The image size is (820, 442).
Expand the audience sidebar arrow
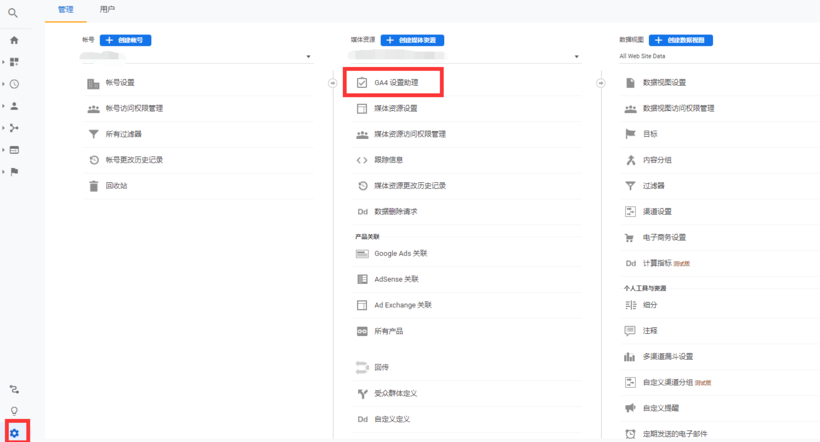tap(4, 106)
